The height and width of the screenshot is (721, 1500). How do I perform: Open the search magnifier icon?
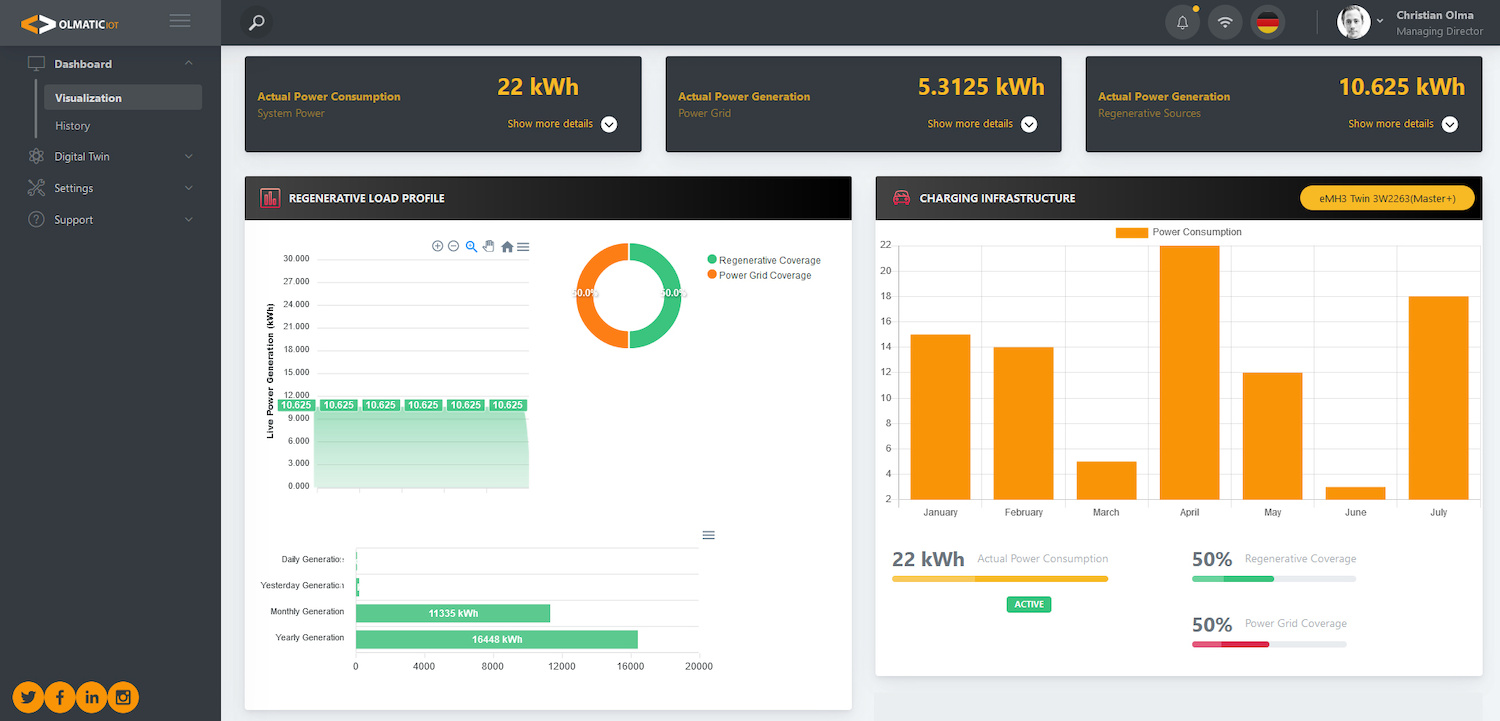pyautogui.click(x=257, y=22)
